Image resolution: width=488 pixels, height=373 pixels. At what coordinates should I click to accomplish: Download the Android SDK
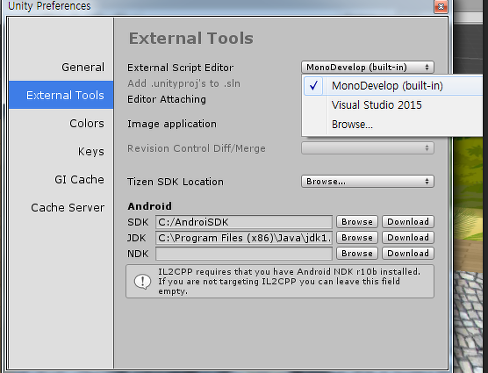click(408, 222)
